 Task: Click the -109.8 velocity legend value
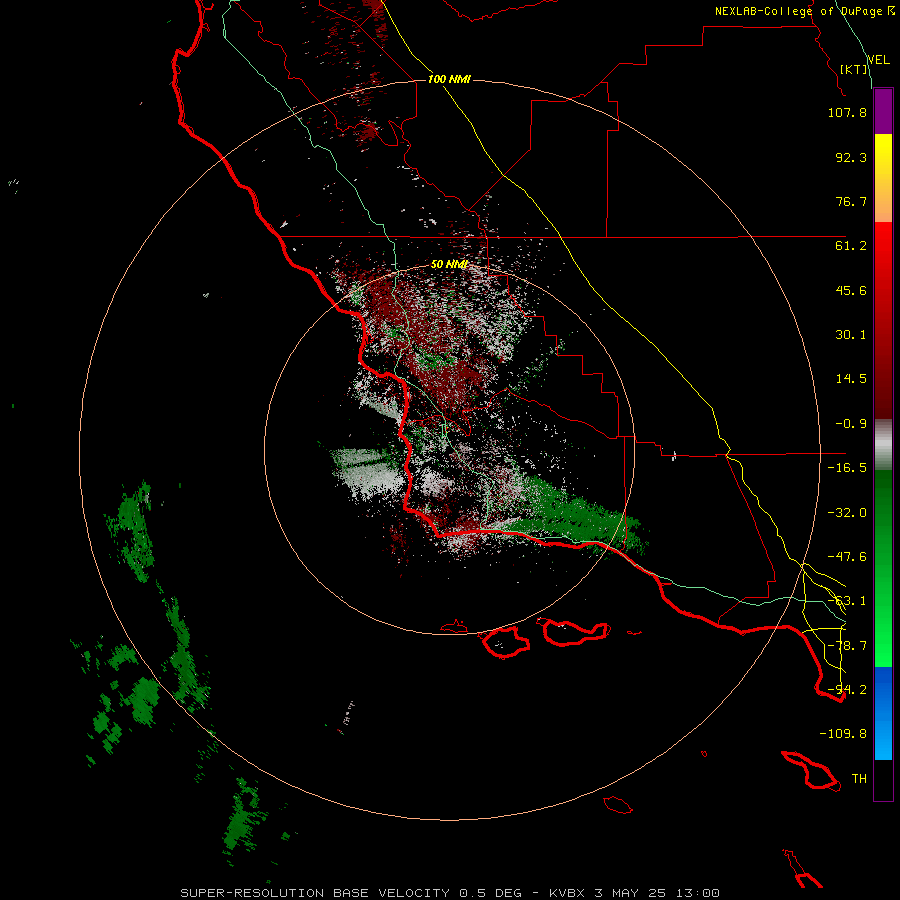(x=843, y=734)
